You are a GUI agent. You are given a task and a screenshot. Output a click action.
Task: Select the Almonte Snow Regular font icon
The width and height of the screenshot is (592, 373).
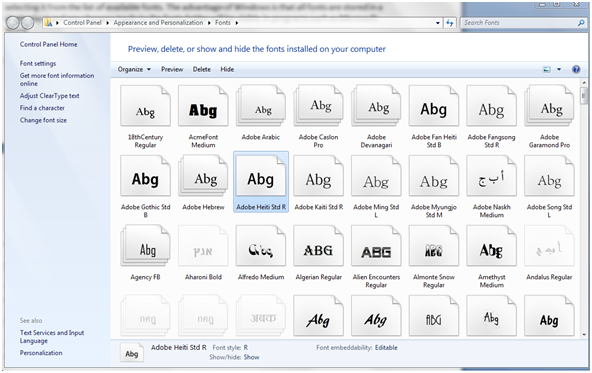[434, 246]
